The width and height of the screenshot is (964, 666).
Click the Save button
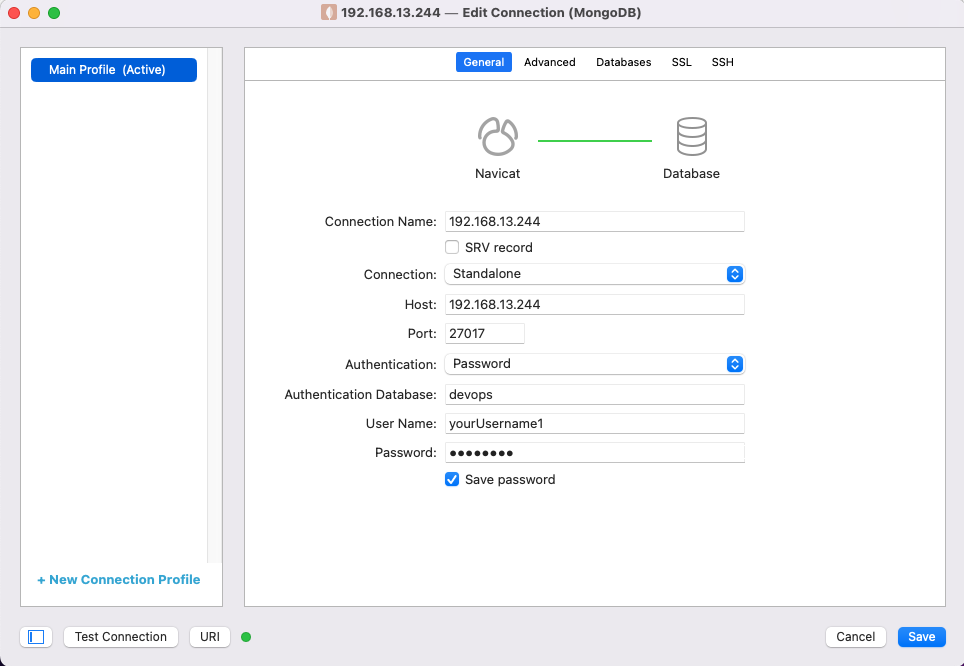tap(922, 637)
